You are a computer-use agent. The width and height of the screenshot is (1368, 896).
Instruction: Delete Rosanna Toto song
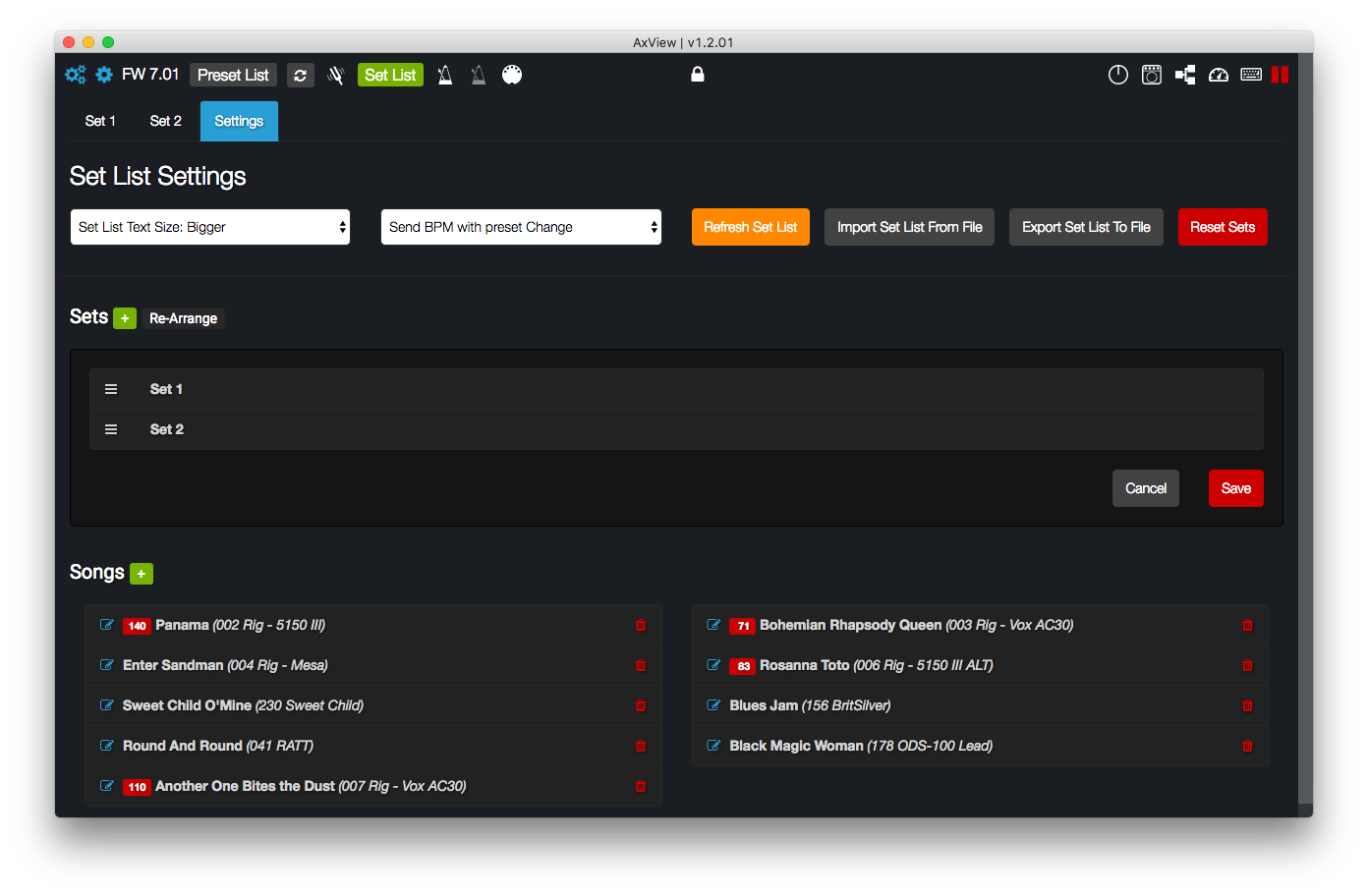pos(1248,665)
